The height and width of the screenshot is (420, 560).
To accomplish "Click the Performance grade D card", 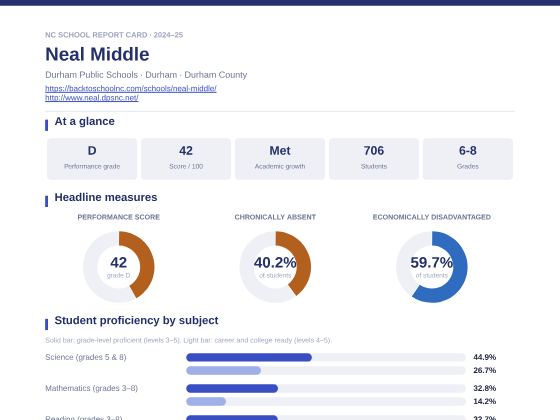I will [x=92, y=159].
